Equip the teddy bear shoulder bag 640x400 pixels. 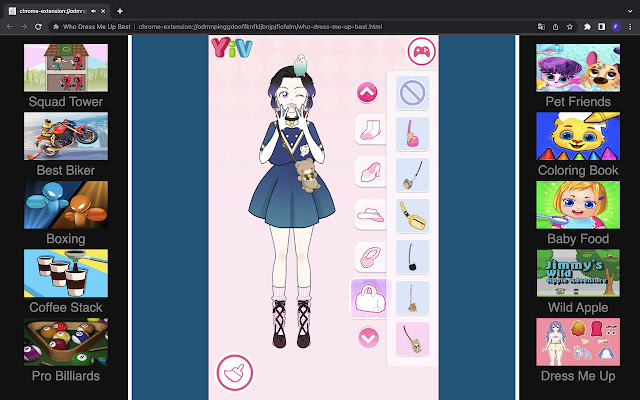[412, 338]
